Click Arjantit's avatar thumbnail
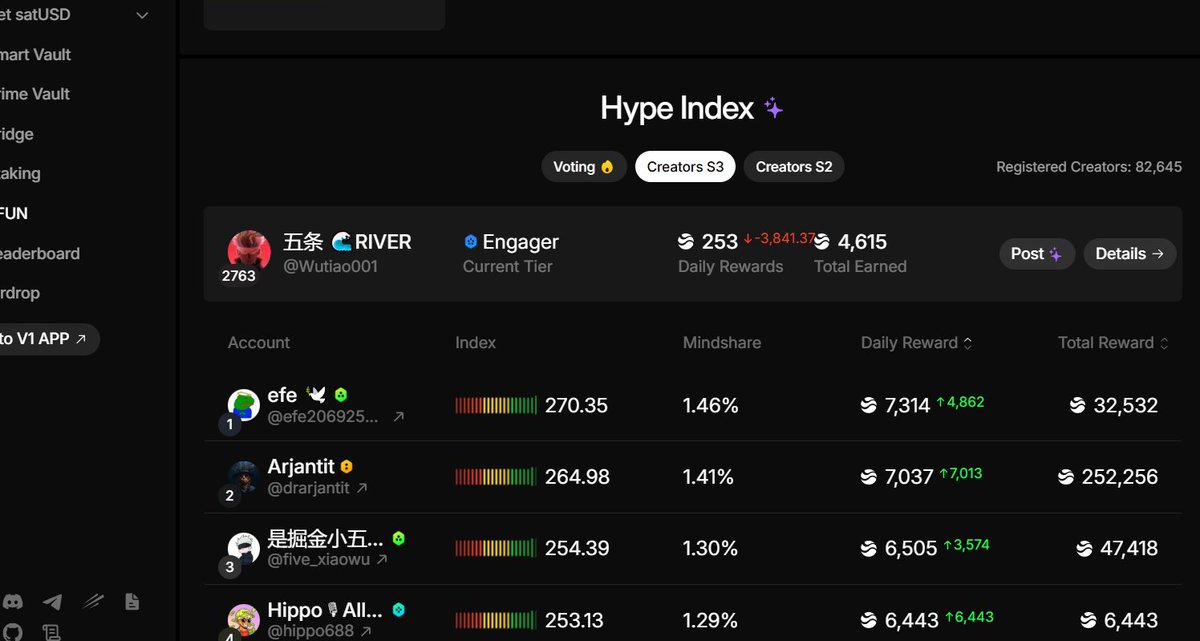 (x=243, y=476)
